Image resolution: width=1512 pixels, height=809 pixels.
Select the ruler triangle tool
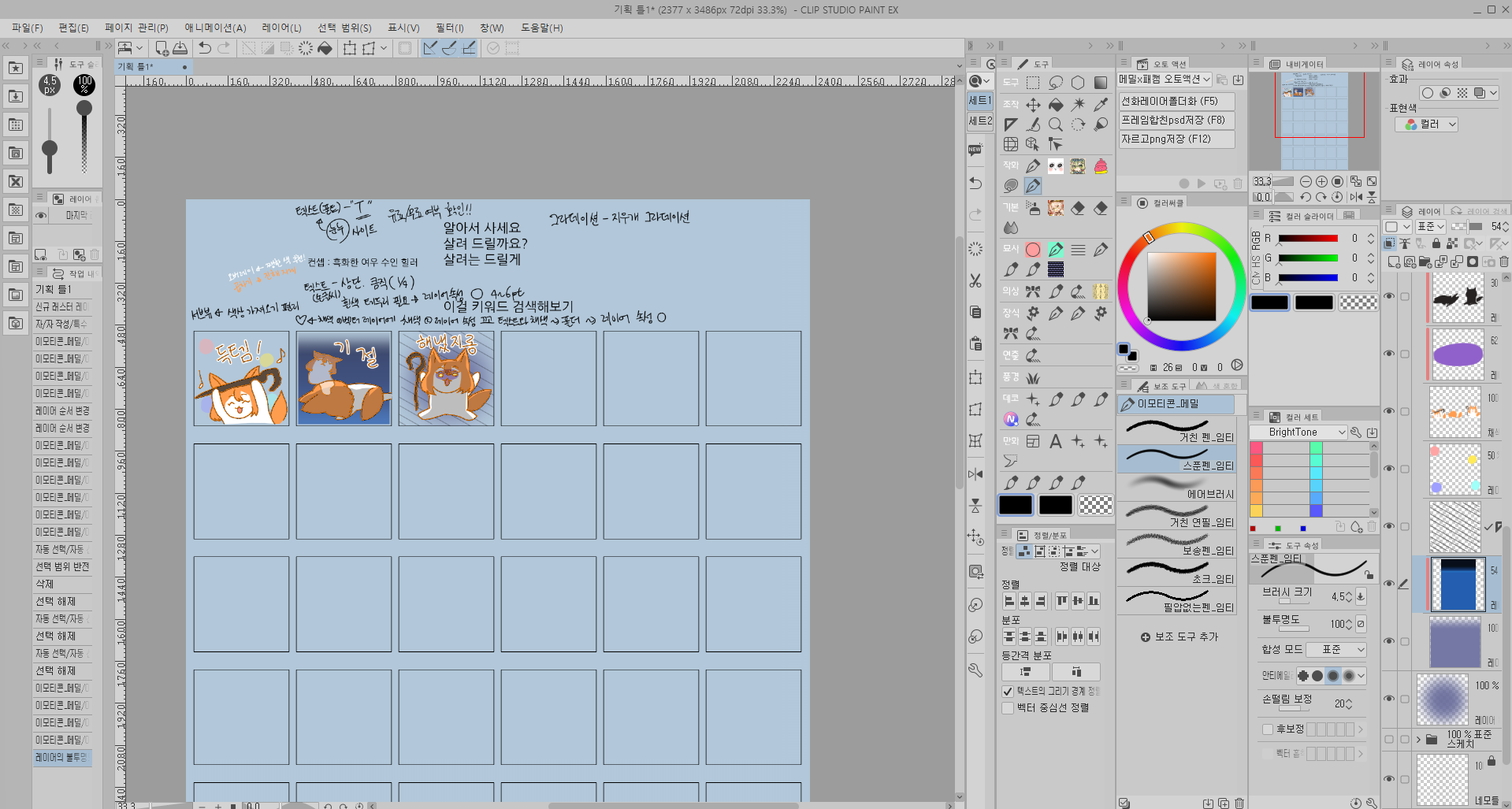coord(1011,124)
